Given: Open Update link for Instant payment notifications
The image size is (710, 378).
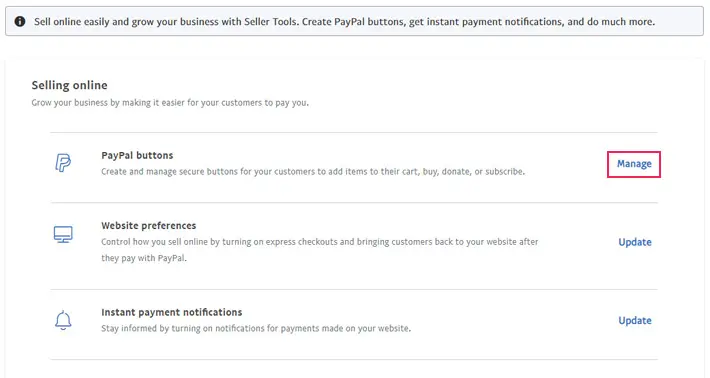Looking at the screenshot, I should click(x=635, y=321).
